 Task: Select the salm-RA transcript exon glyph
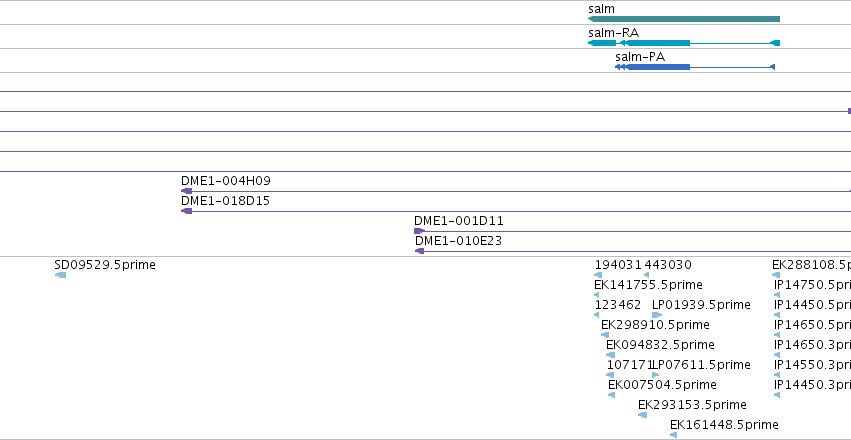tap(684, 43)
